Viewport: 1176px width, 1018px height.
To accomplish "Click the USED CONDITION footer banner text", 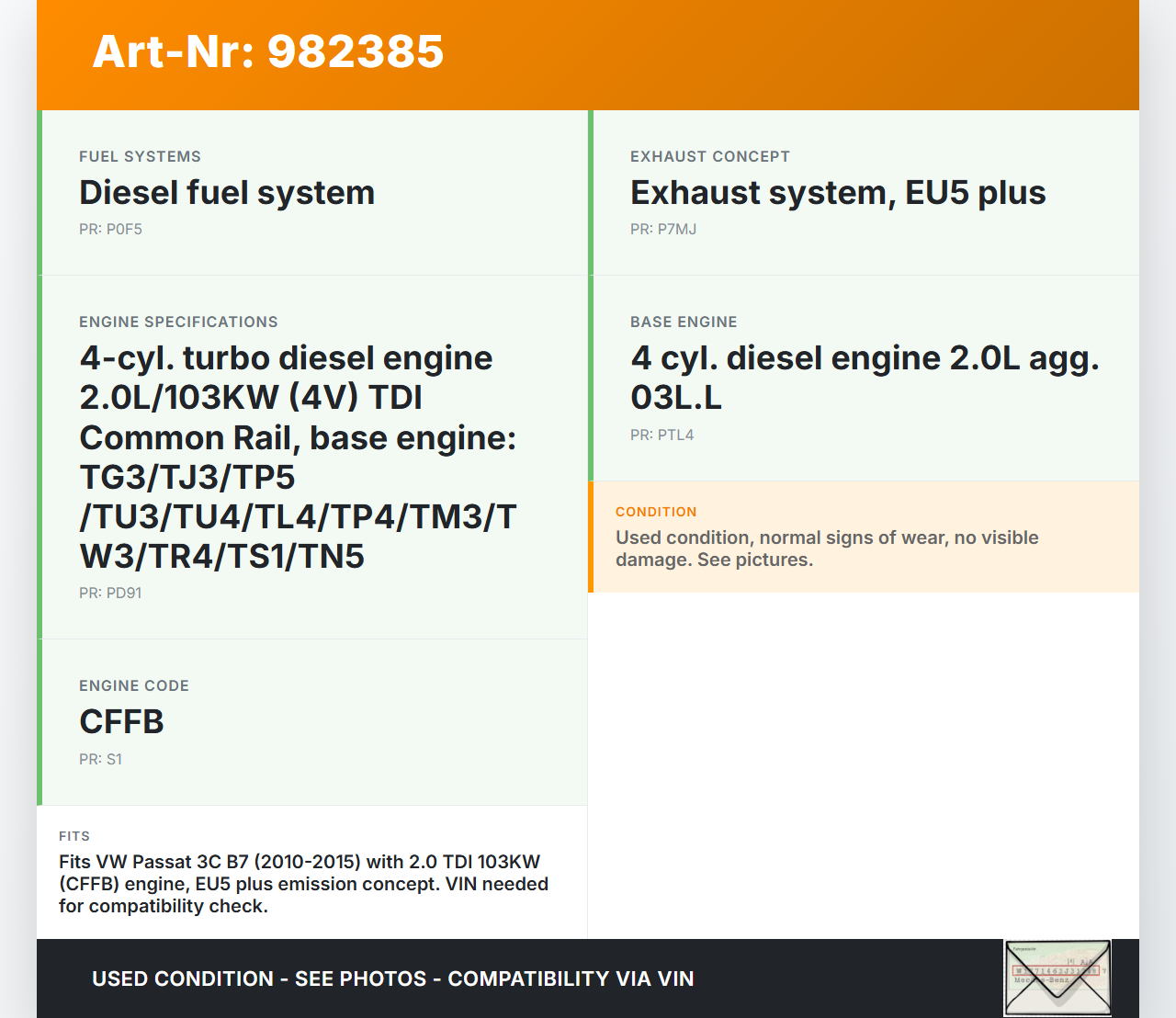I will [392, 979].
